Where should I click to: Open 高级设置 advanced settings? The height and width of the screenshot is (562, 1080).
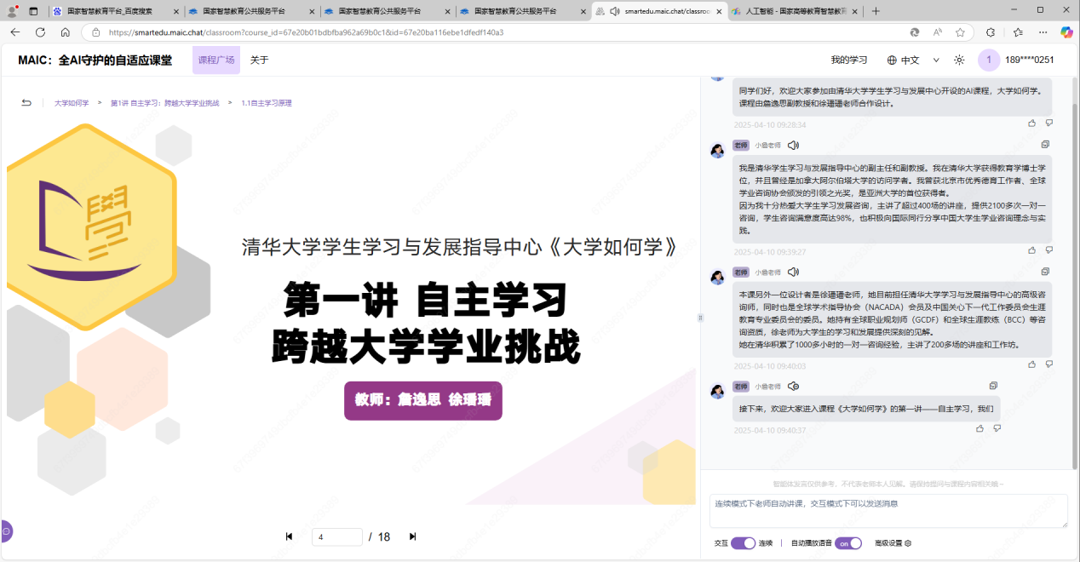(893, 543)
